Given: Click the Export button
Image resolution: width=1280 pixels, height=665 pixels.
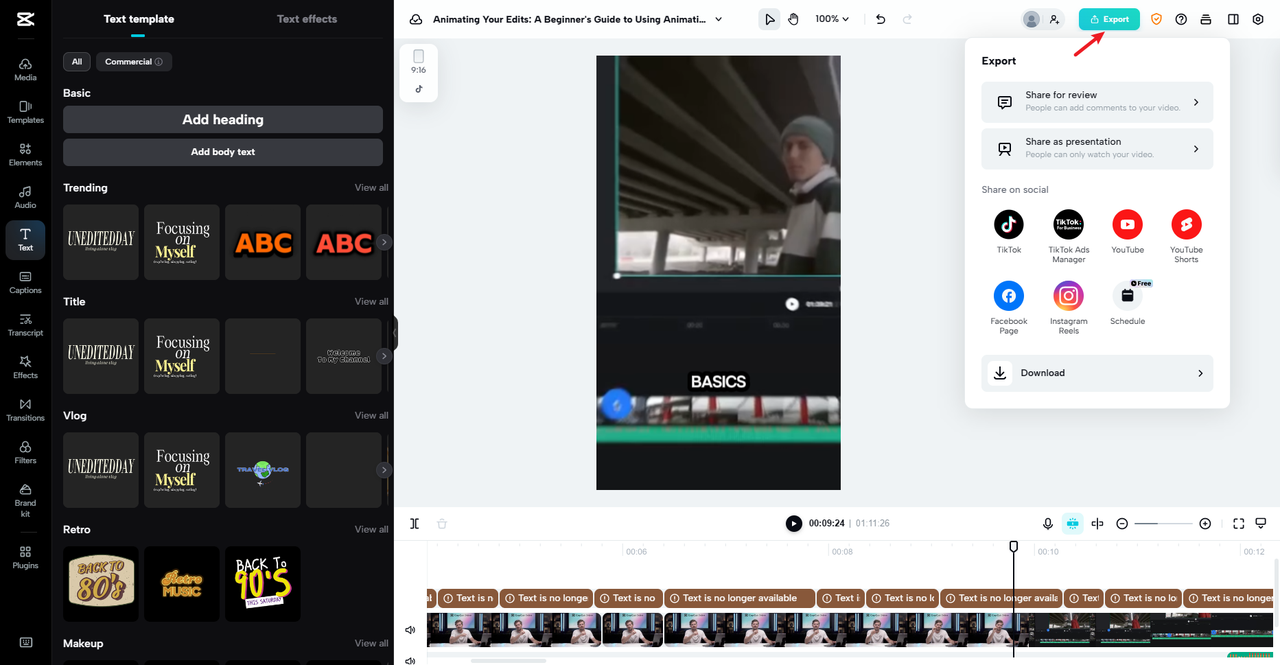Looking at the screenshot, I should (x=1109, y=18).
